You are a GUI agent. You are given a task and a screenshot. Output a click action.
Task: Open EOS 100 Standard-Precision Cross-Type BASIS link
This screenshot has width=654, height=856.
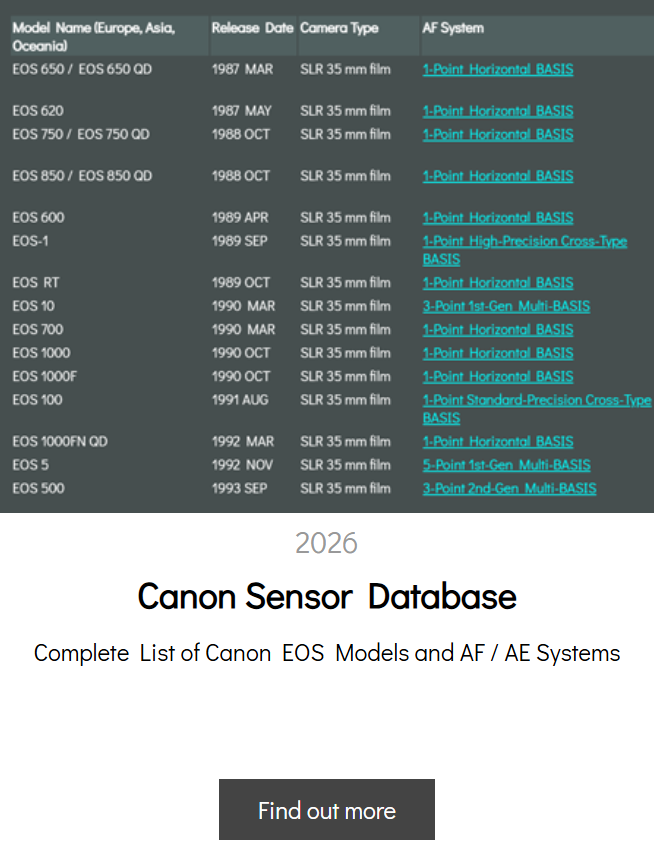pos(537,409)
